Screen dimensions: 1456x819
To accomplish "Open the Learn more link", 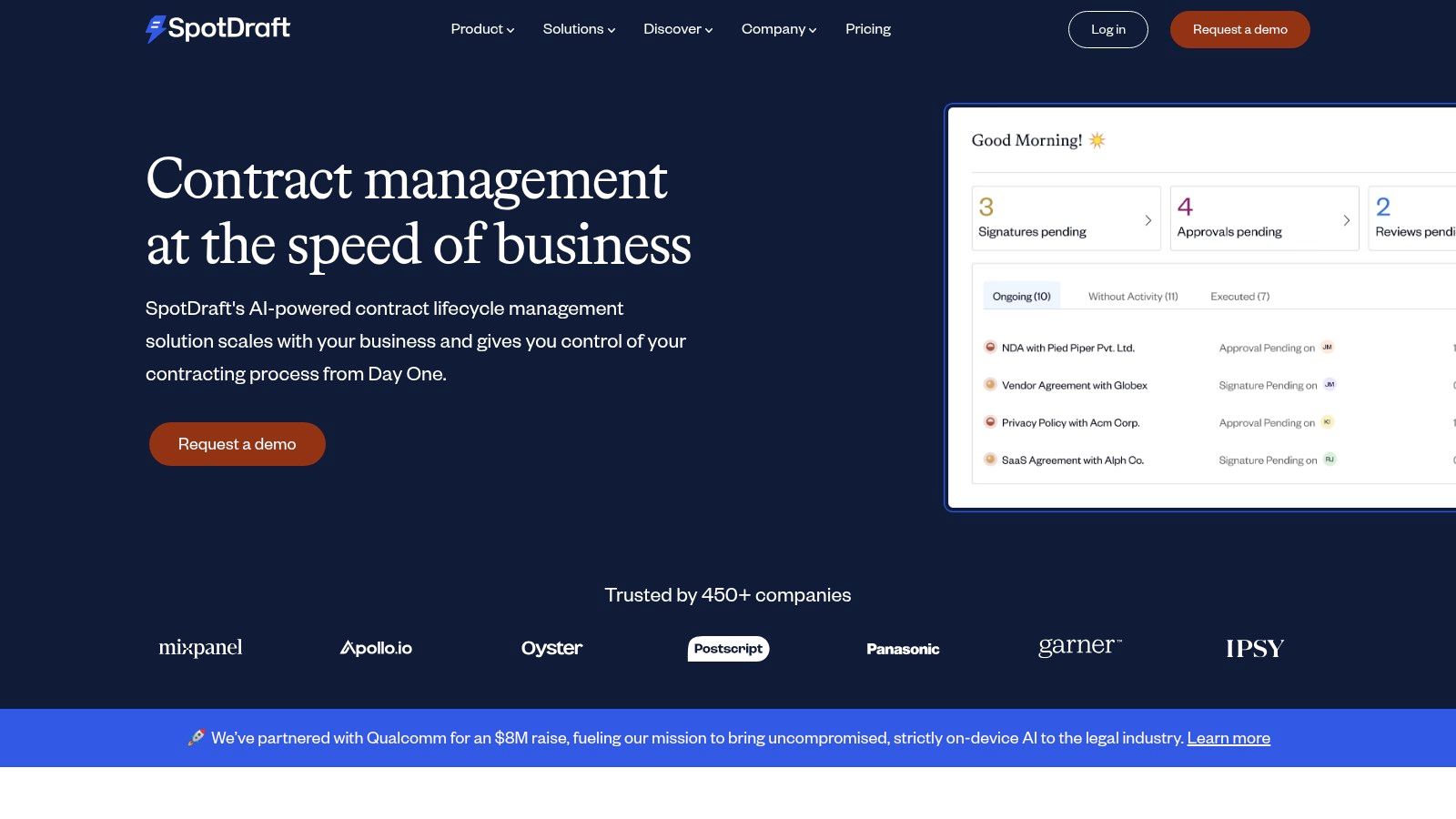I will (1228, 738).
